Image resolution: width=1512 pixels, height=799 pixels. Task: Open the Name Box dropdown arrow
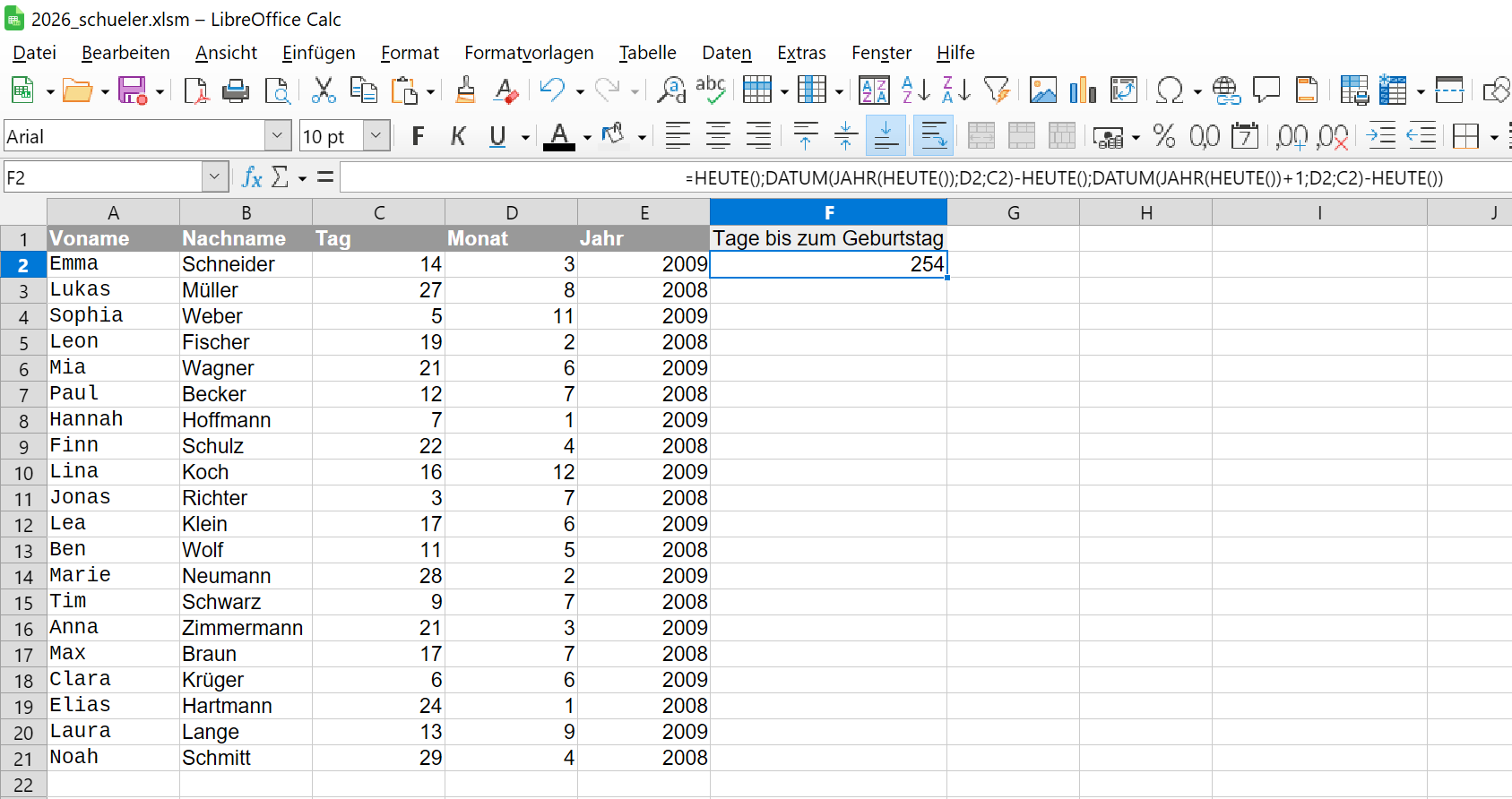[x=214, y=177]
